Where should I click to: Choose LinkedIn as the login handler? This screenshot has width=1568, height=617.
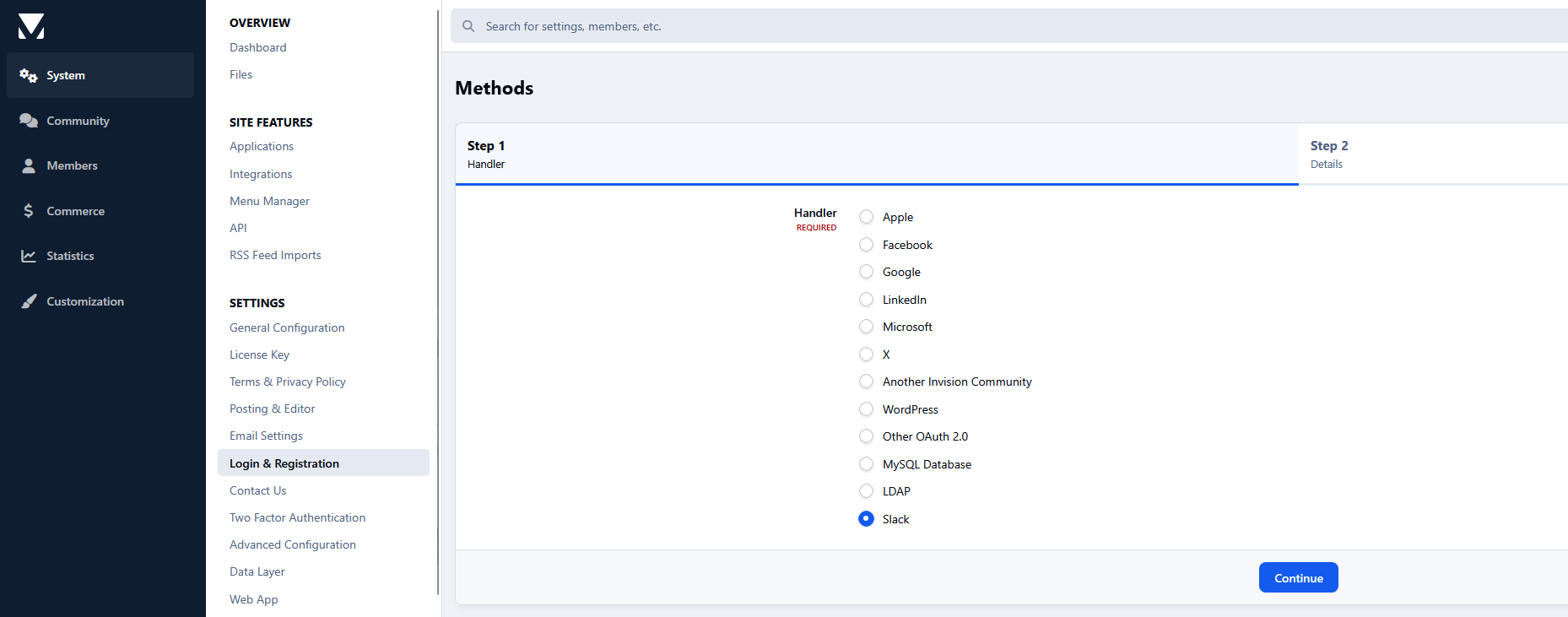pos(866,300)
